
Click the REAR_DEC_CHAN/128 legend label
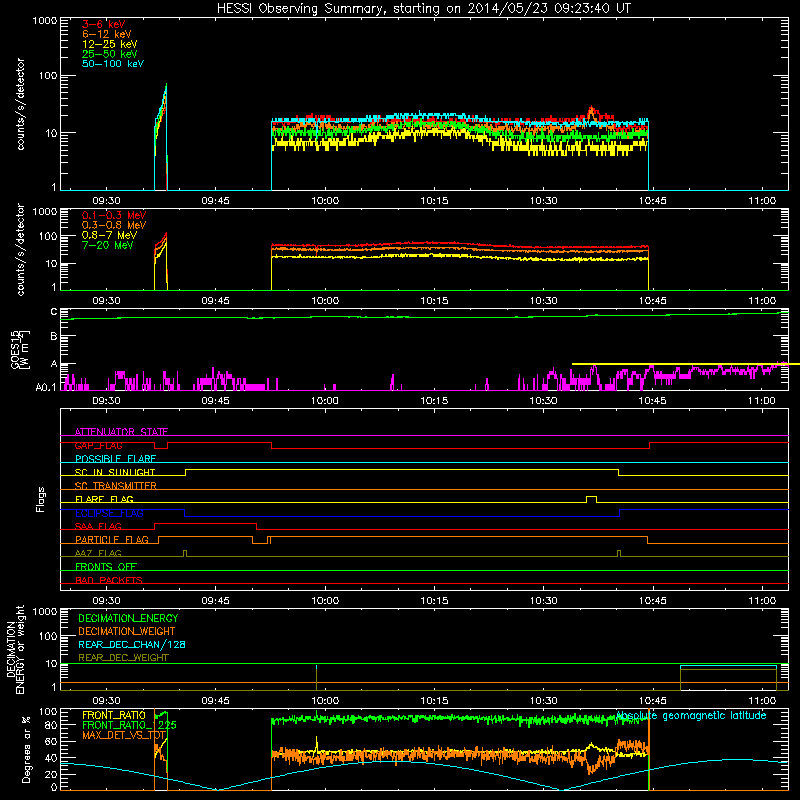click(132, 644)
